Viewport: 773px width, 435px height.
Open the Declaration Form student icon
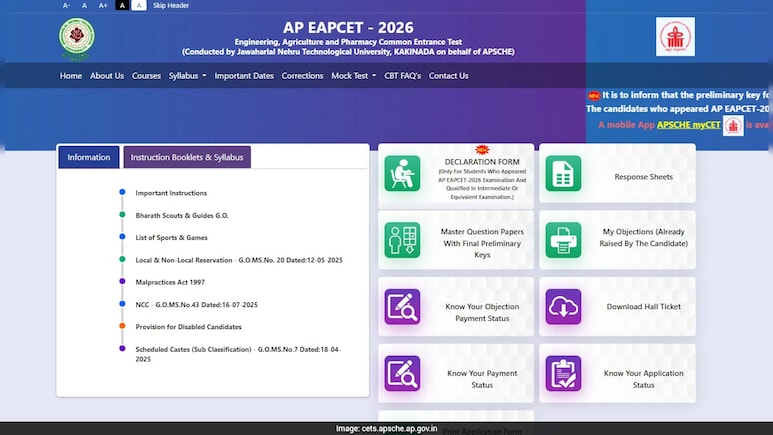pyautogui.click(x=402, y=173)
